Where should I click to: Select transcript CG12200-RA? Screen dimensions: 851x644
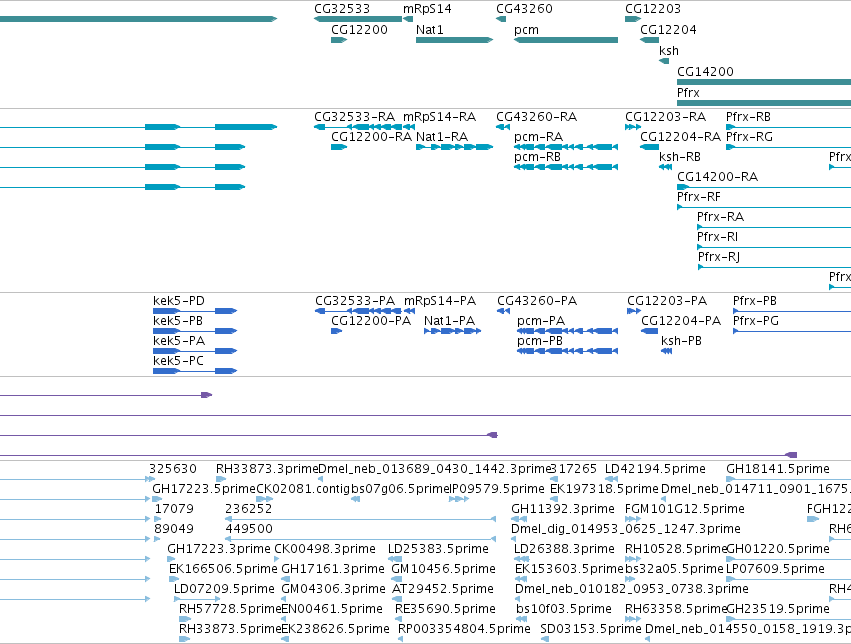(371, 137)
